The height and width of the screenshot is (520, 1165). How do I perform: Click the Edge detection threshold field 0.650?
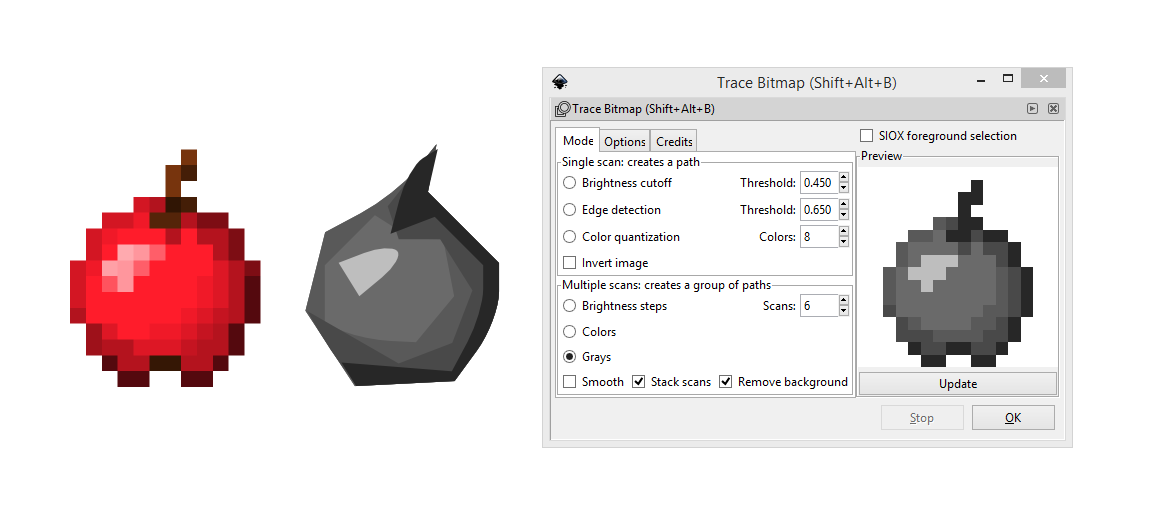(819, 210)
